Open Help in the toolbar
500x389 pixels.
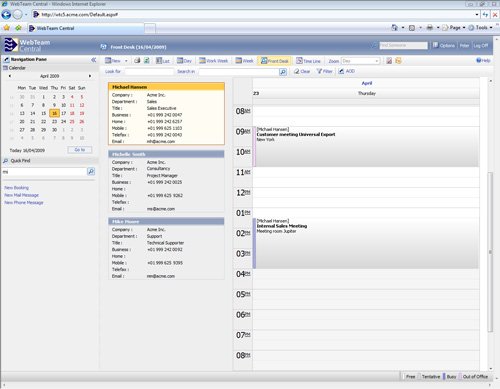(x=483, y=60)
